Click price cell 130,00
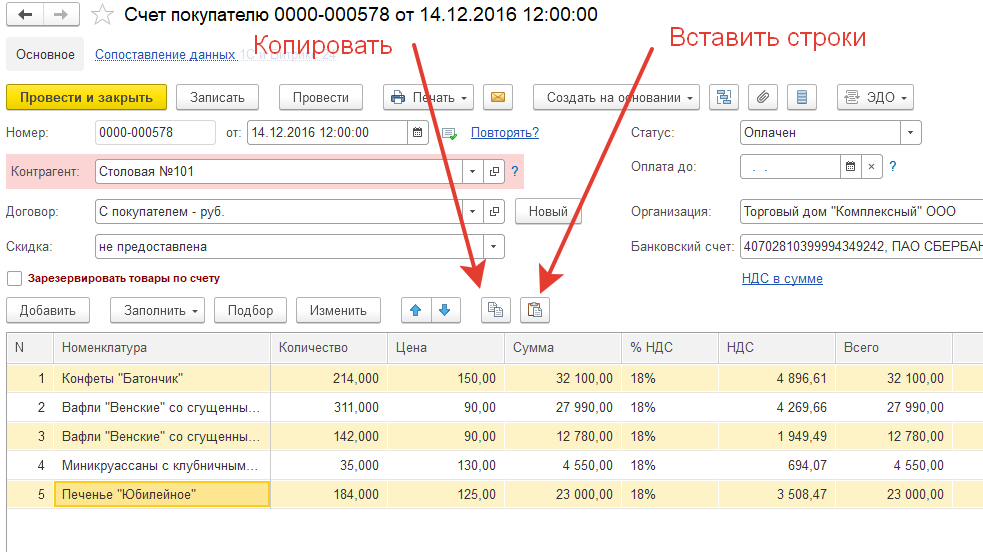 point(446,466)
